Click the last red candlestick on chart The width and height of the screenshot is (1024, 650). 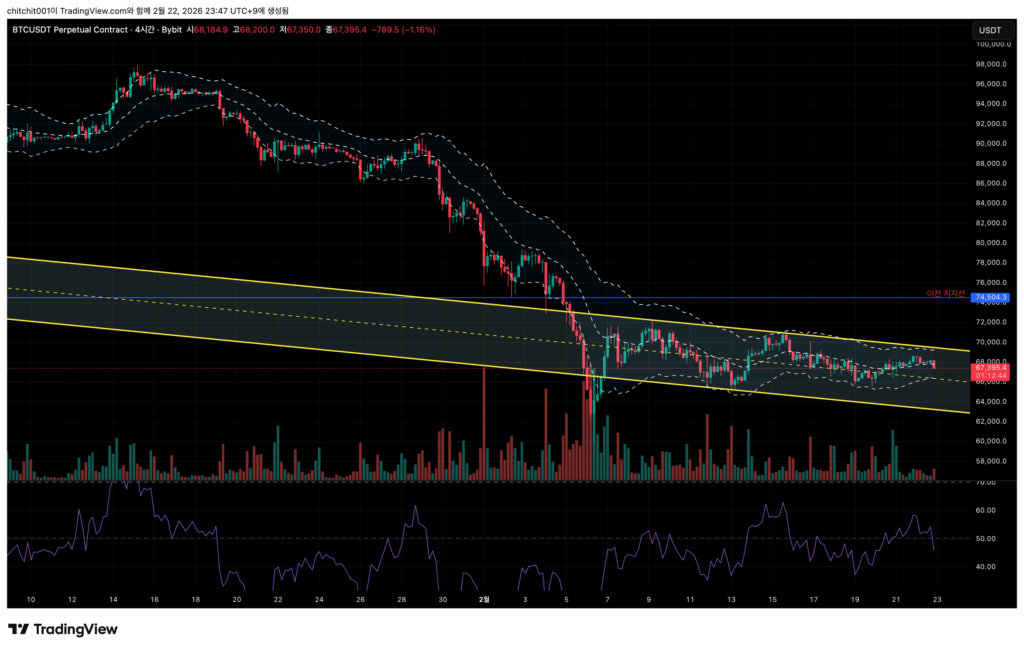coord(934,365)
